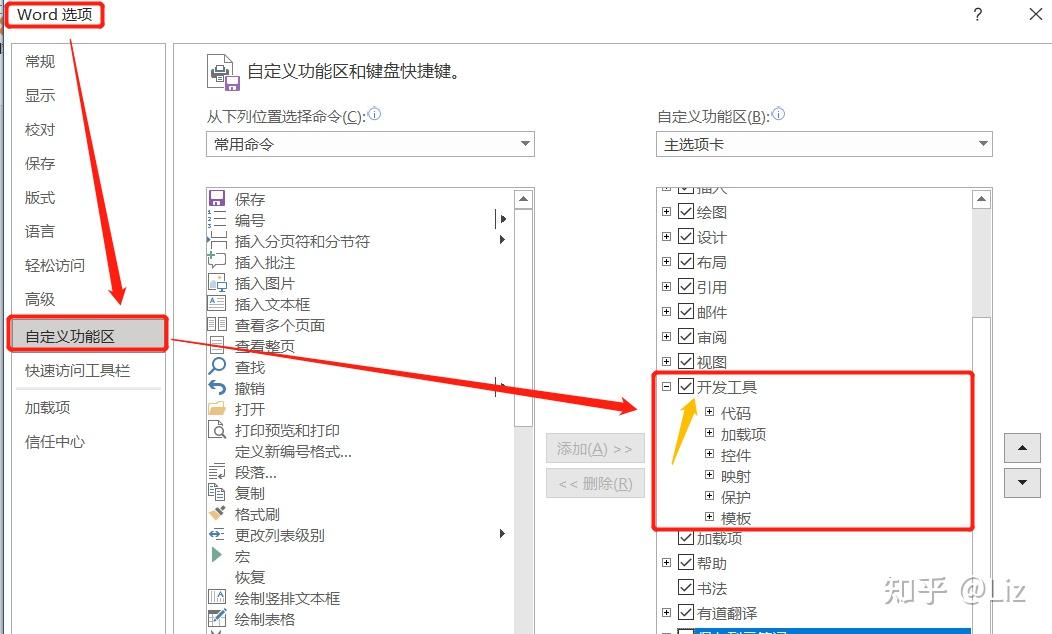This screenshot has width=1052, height=634.
Task: Click the whole-page icon beside 查看整页
Action: tap(217, 346)
